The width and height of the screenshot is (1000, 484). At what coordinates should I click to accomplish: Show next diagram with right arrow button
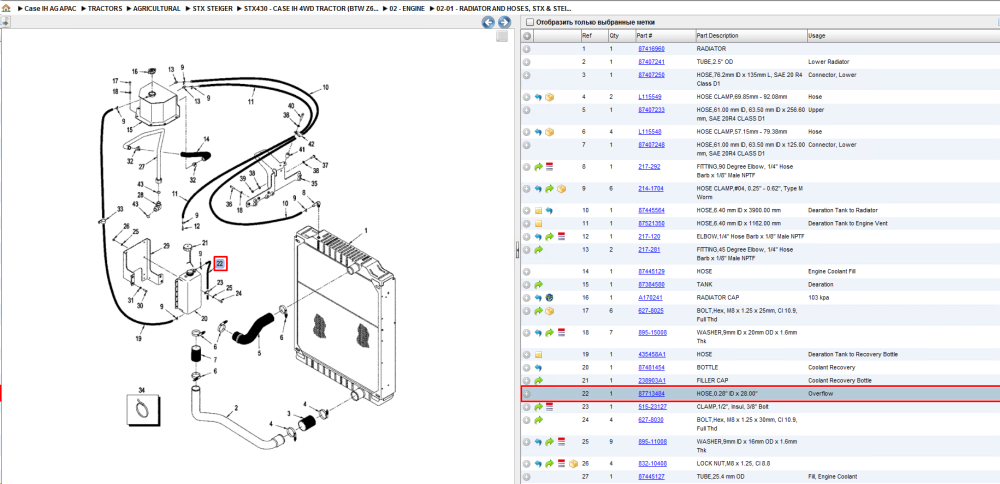(x=504, y=23)
